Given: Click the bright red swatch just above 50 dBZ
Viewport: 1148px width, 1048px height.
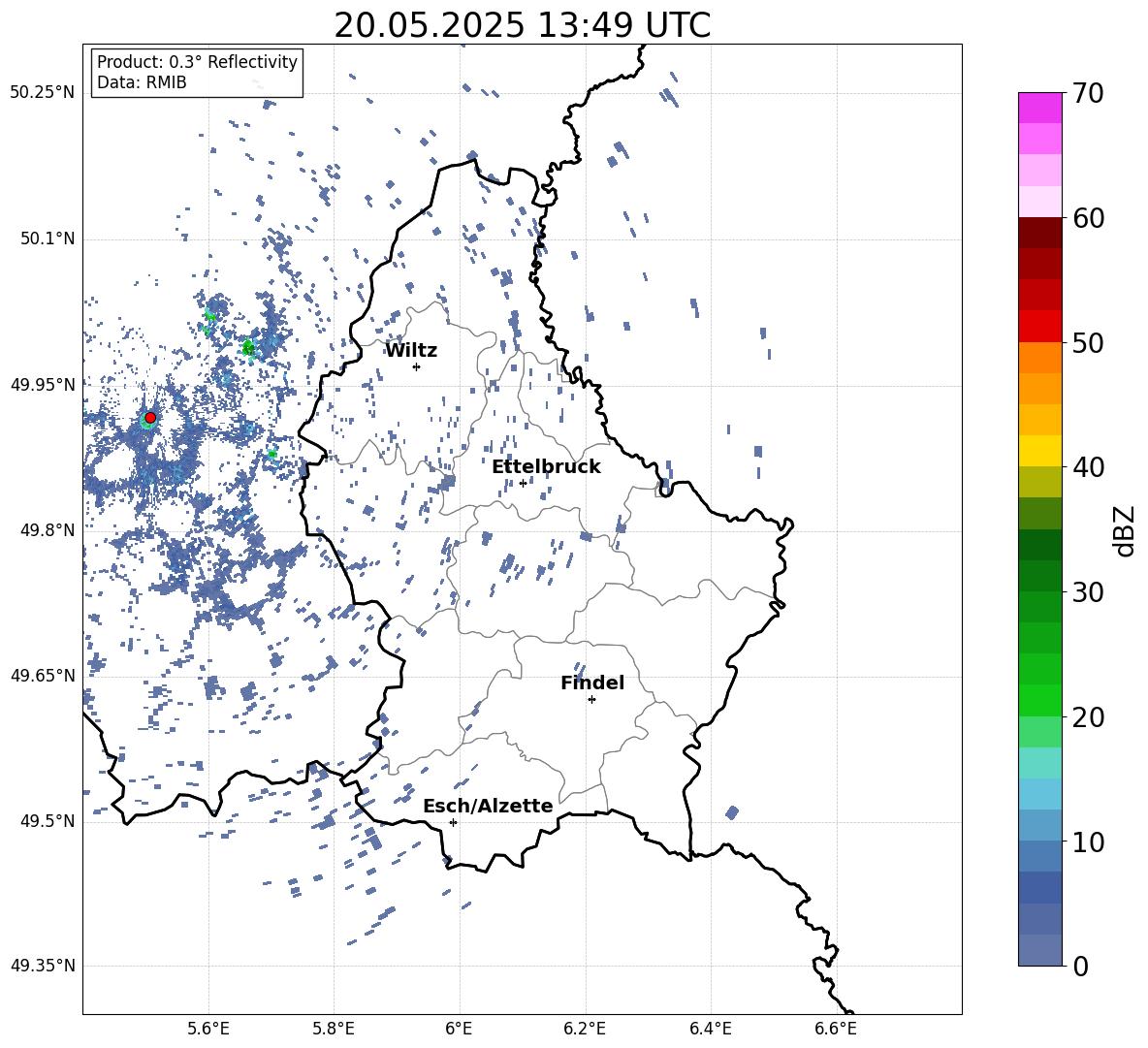Looking at the screenshot, I should [1039, 326].
